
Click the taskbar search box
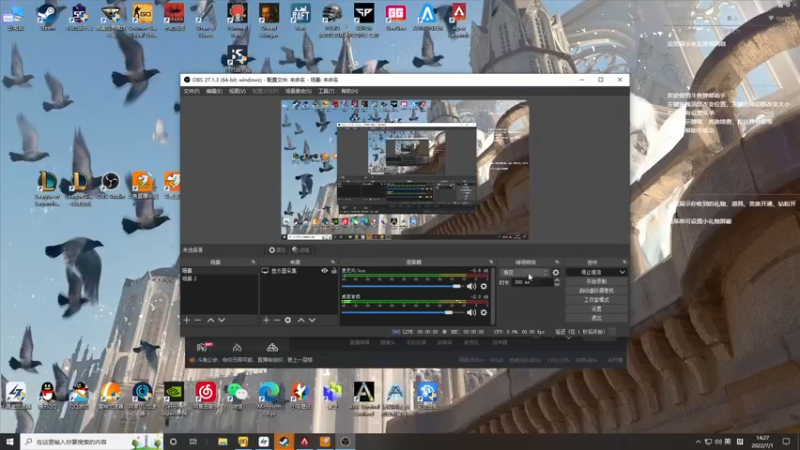(92, 441)
